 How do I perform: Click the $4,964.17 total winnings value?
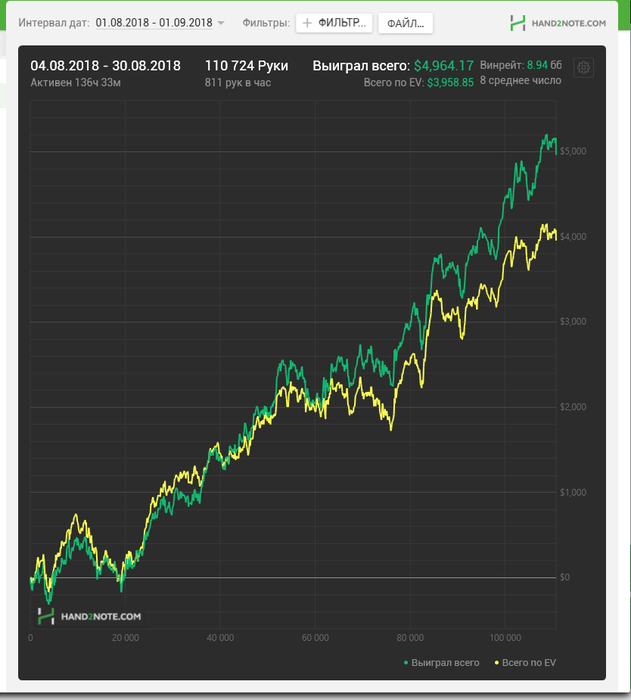click(443, 66)
